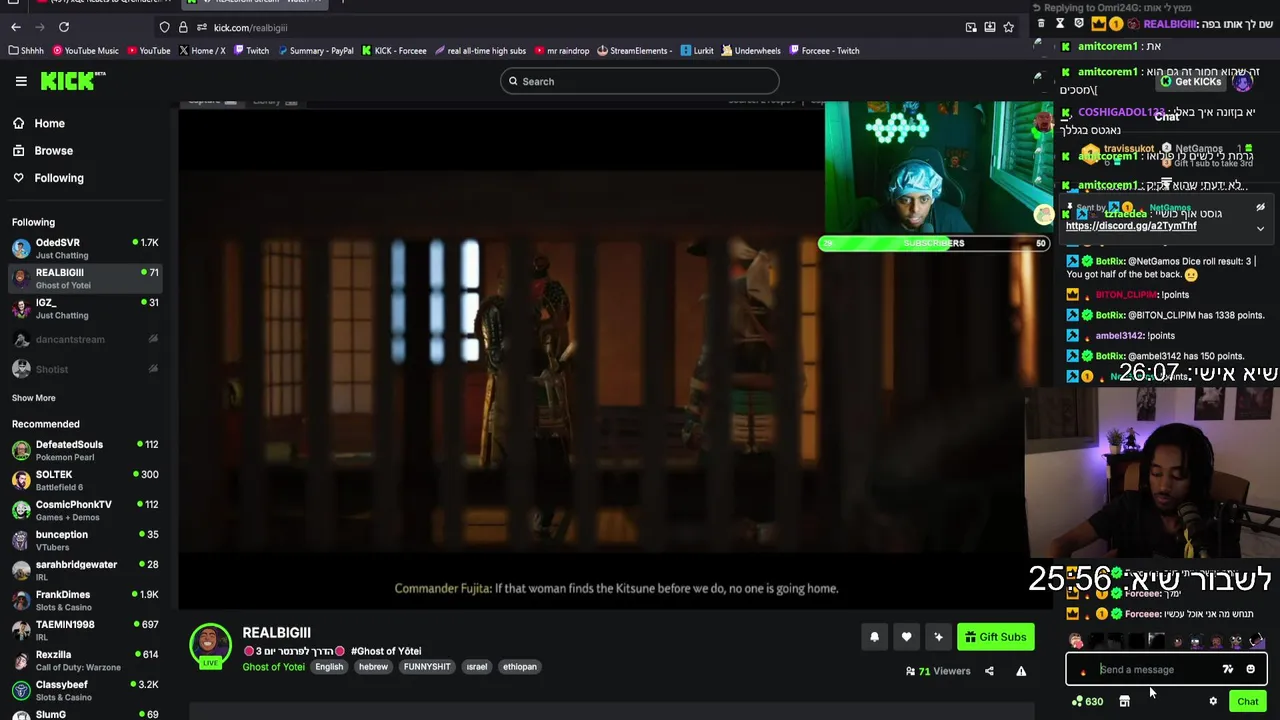
Task: Hide the pinned chat message
Action: click(x=1260, y=208)
